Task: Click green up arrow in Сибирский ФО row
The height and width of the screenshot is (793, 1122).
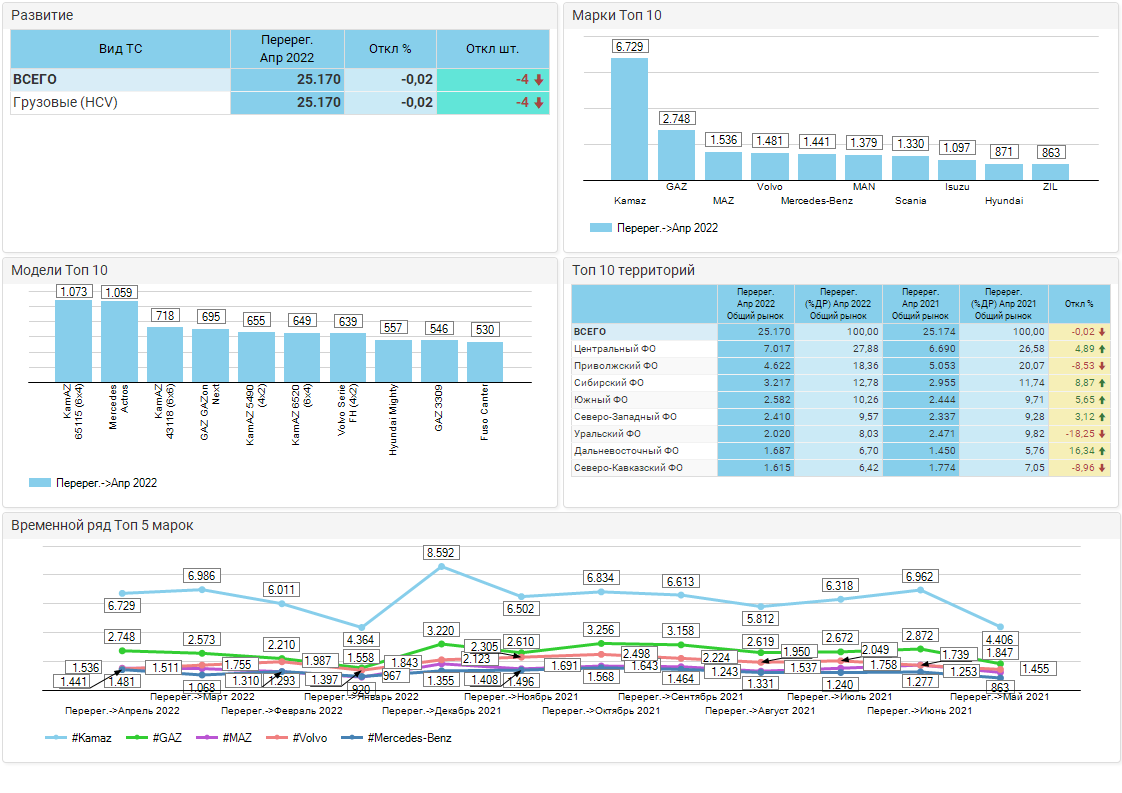Action: pyautogui.click(x=1101, y=383)
